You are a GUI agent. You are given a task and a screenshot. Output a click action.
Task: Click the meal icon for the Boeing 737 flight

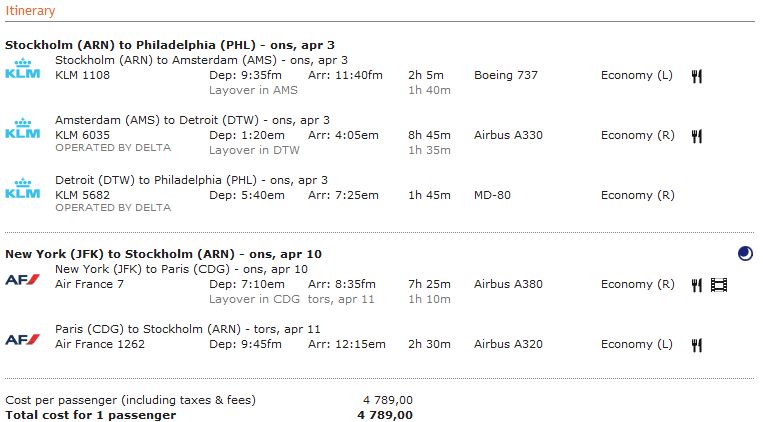pyautogui.click(x=697, y=75)
